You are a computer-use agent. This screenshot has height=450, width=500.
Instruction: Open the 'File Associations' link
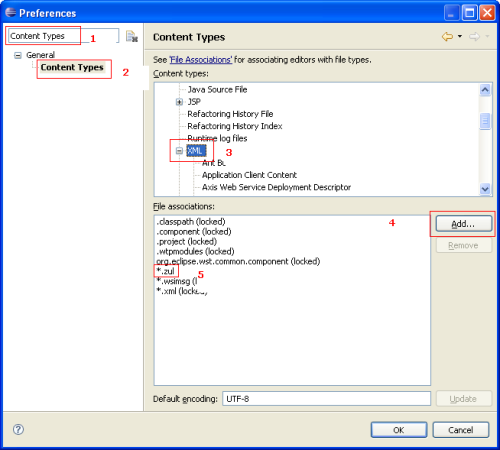click(201, 60)
